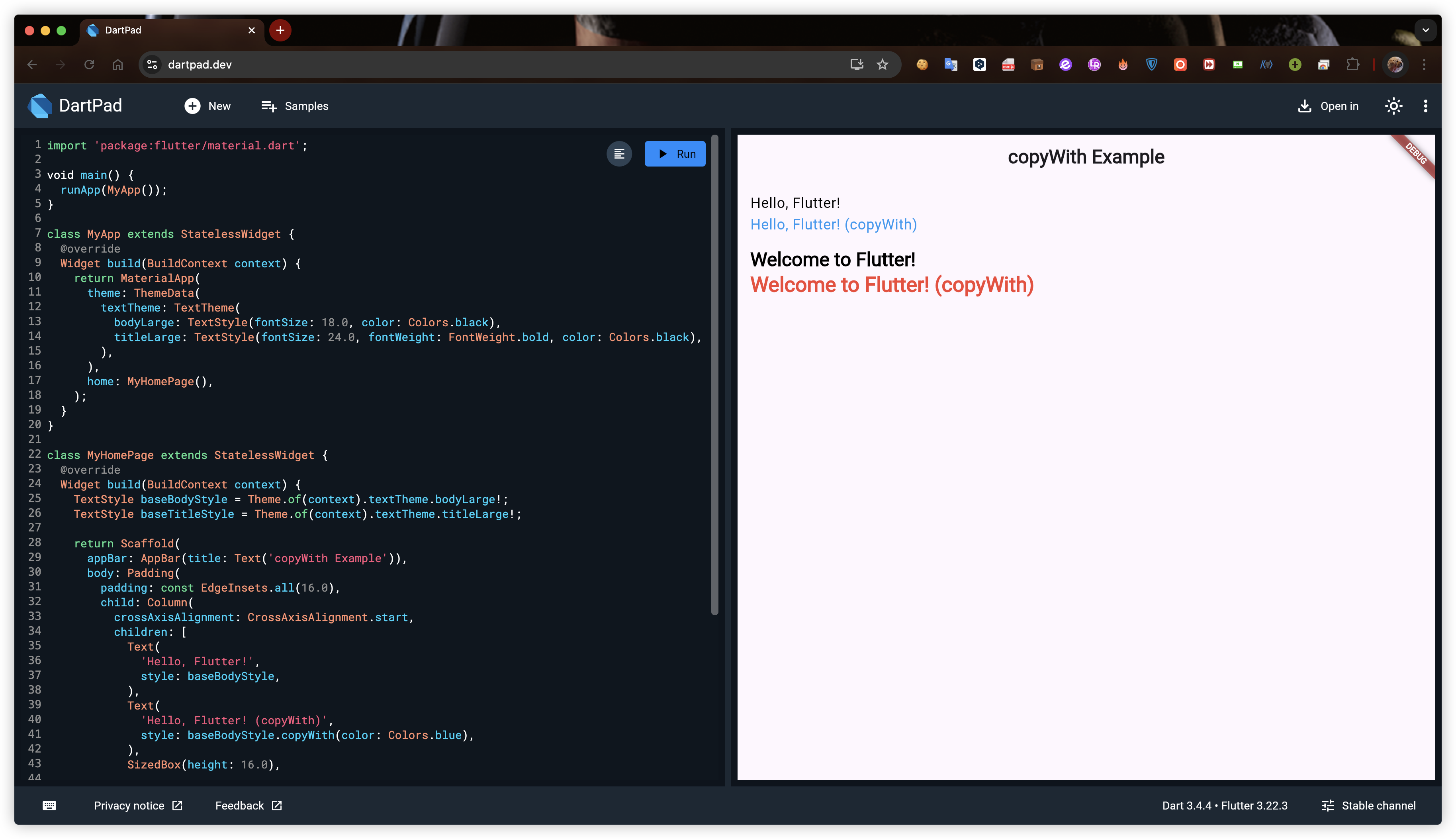Viewport: 1456px width, 839px height.
Task: Click the browser reload icon
Action: (89, 65)
